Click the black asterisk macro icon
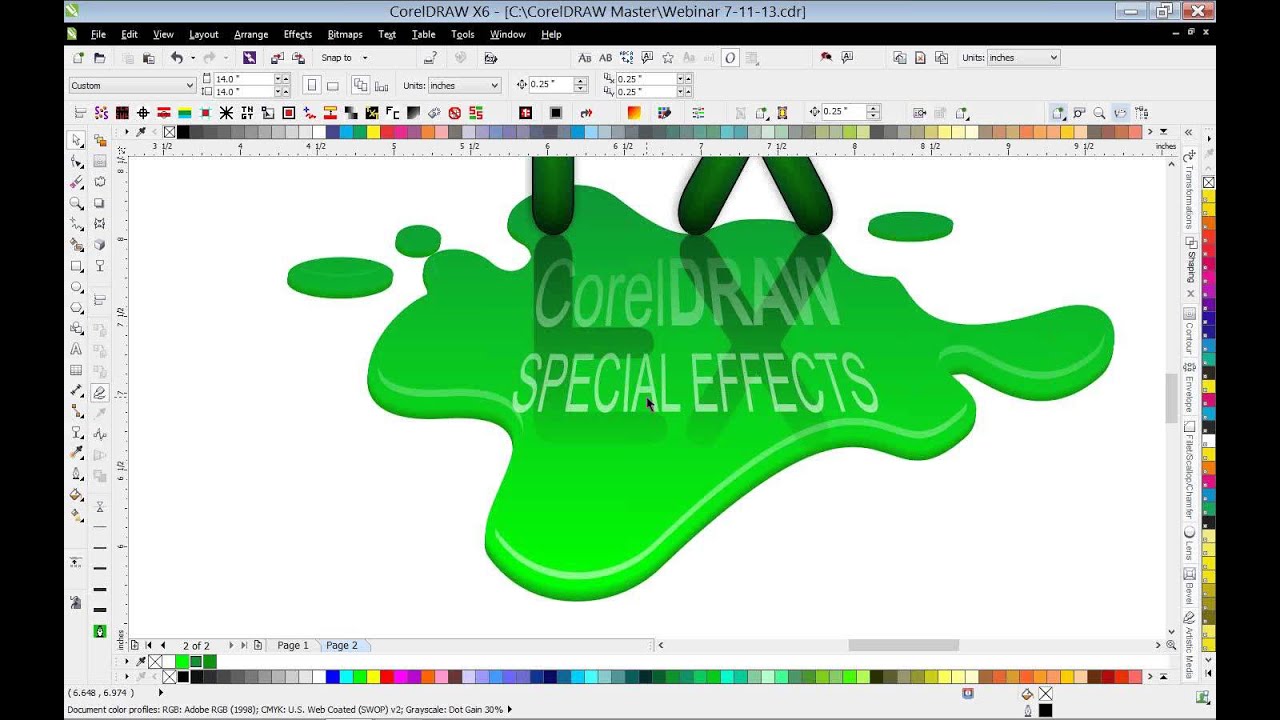1280x720 pixels. [x=226, y=113]
